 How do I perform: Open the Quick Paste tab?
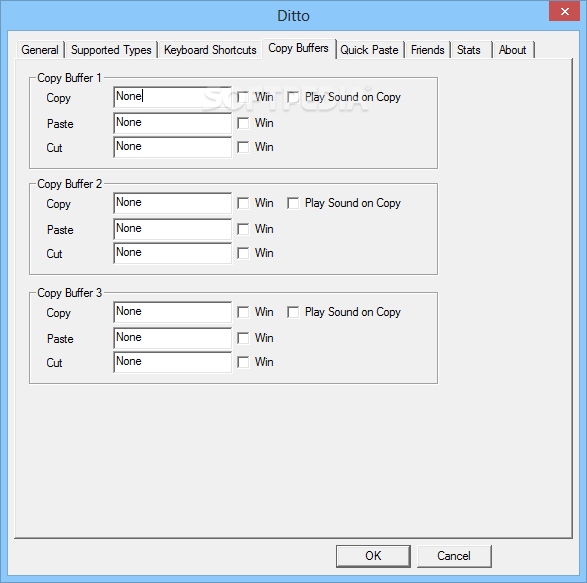pos(369,50)
